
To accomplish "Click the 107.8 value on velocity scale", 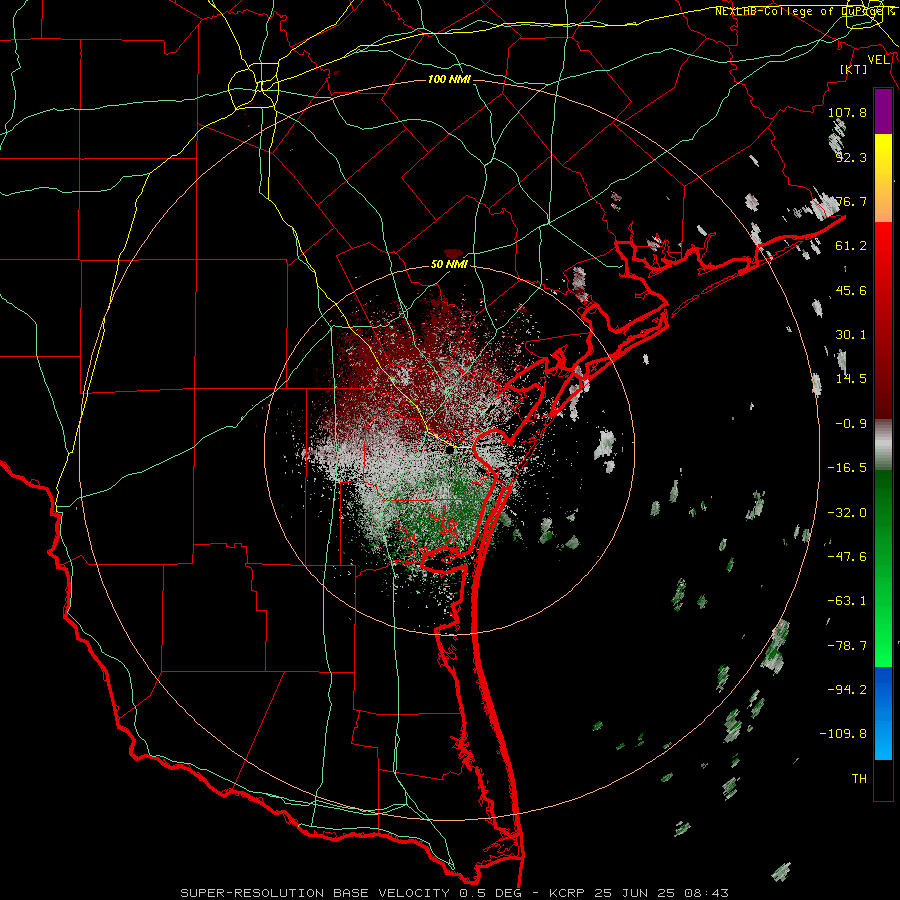I will pos(847,112).
